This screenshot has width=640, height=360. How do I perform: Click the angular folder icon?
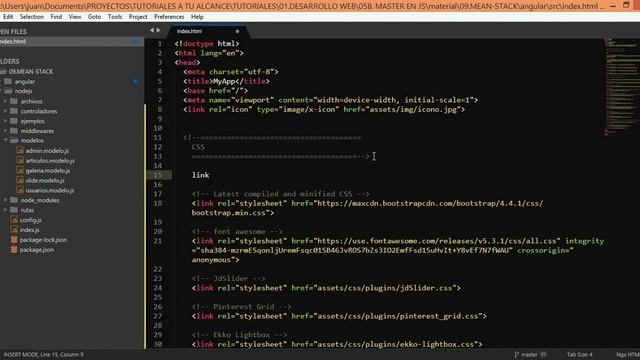(8, 81)
